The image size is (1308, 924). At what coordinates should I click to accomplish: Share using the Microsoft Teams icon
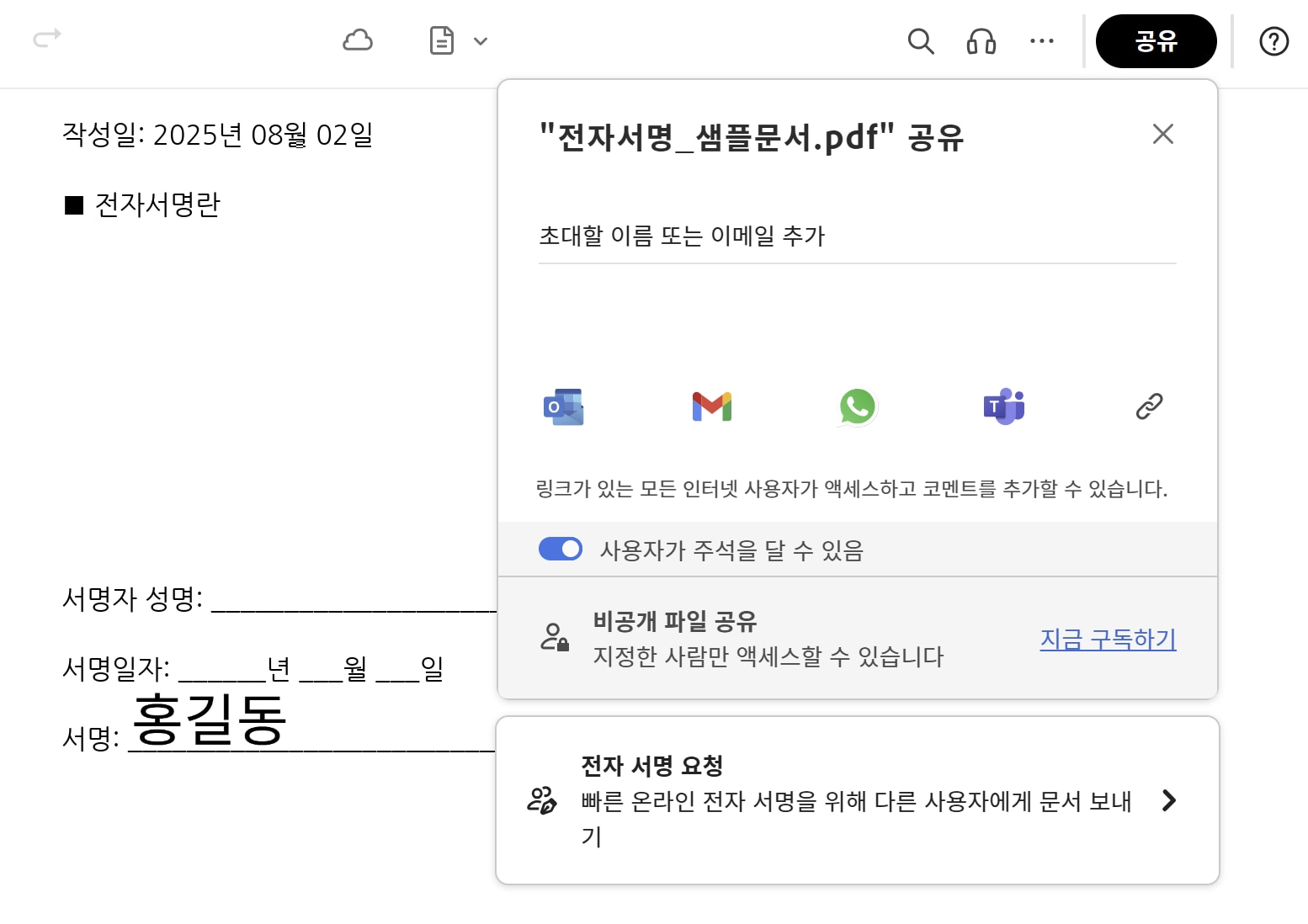pyautogui.click(x=1003, y=407)
